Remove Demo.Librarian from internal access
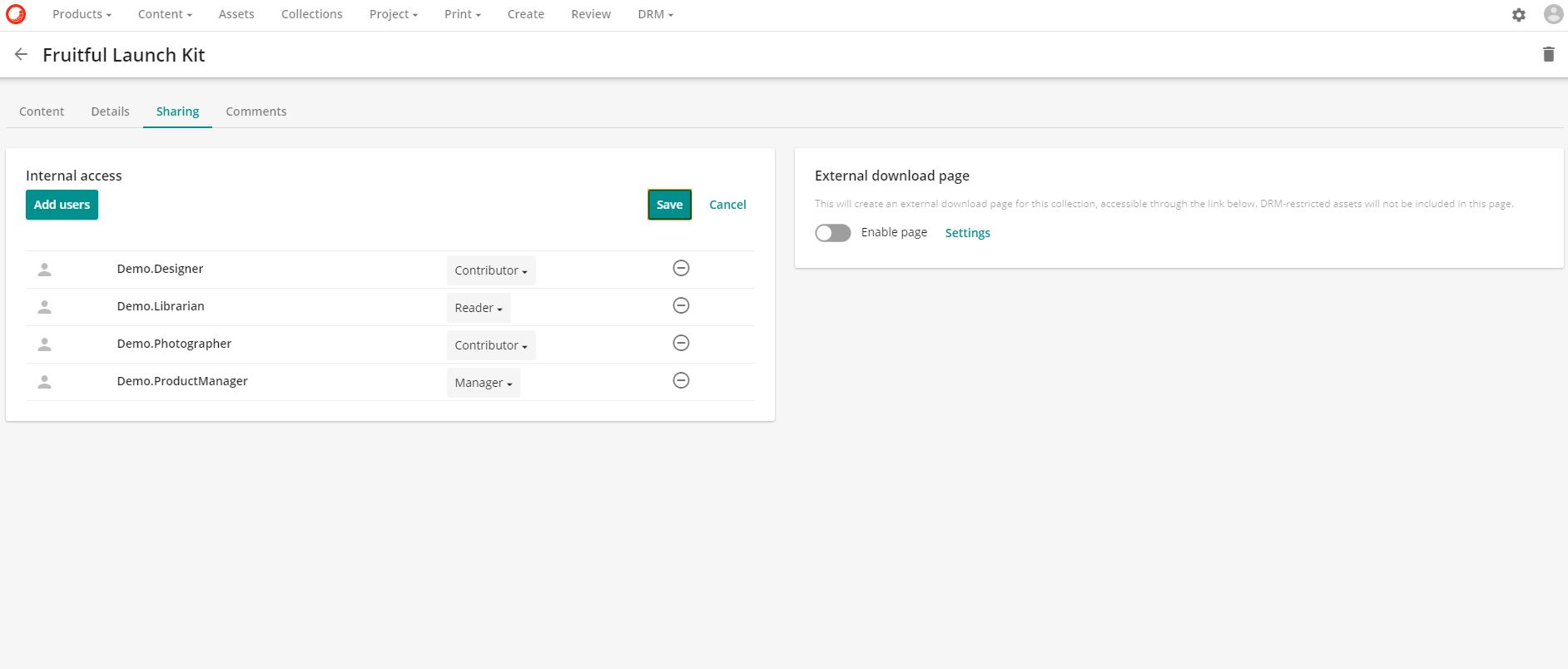Viewport: 1568px width, 669px height. (681, 305)
